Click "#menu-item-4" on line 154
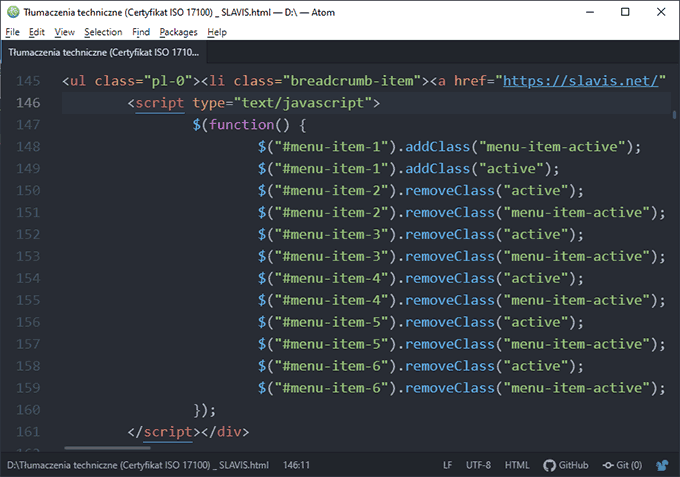Image resolution: width=680 pixels, height=477 pixels. 331,278
